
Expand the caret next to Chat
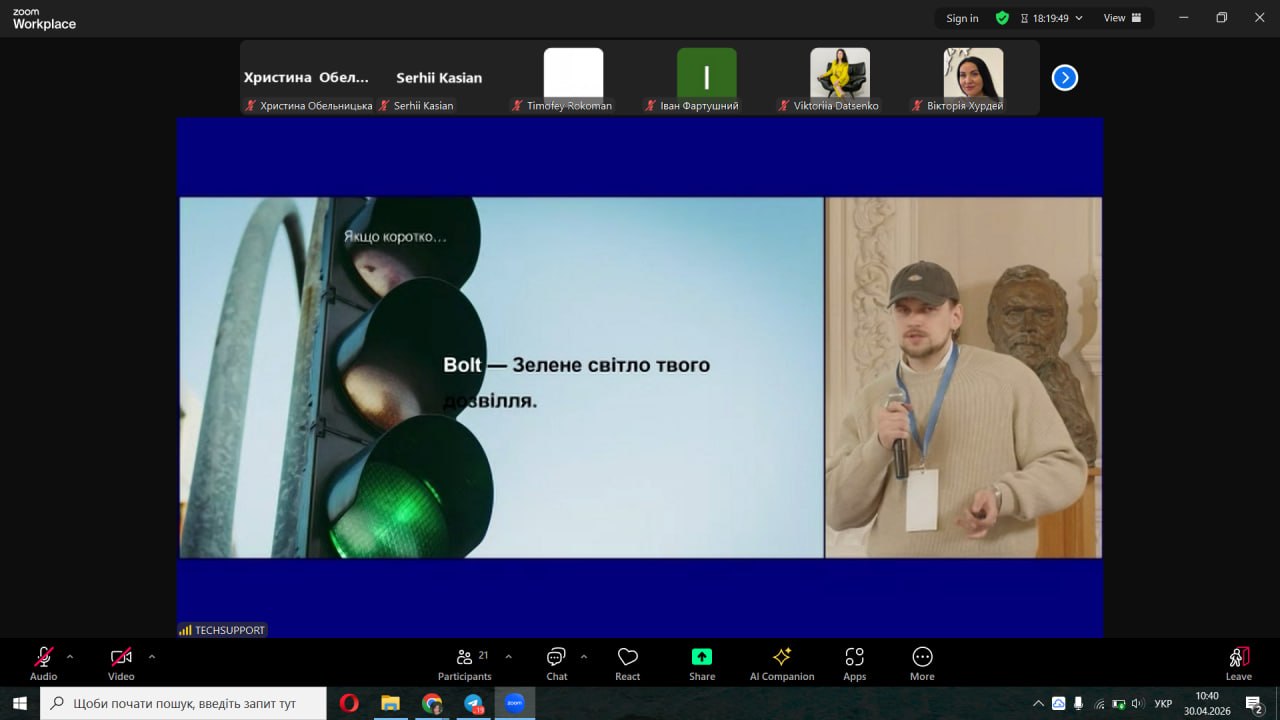pos(583,657)
